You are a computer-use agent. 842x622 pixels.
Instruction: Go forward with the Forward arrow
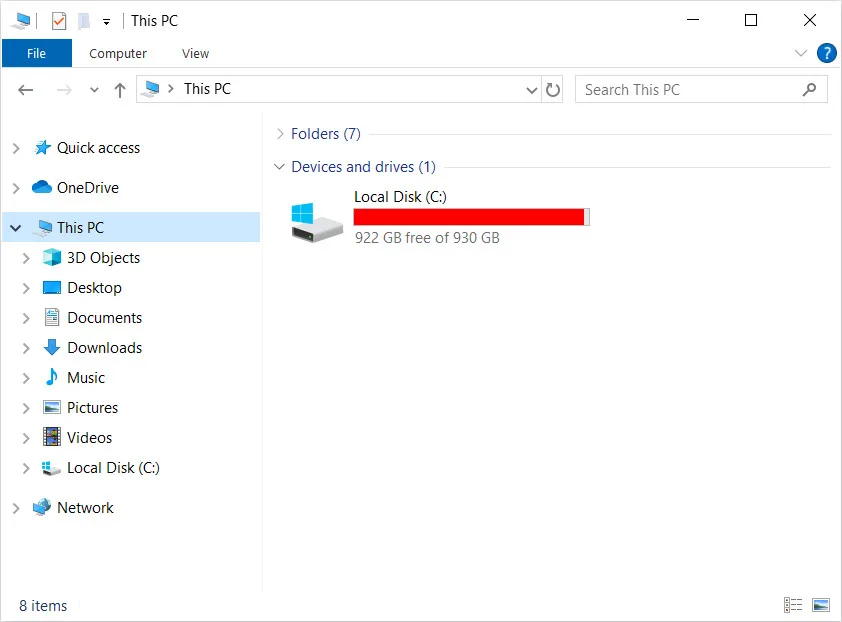[x=64, y=90]
